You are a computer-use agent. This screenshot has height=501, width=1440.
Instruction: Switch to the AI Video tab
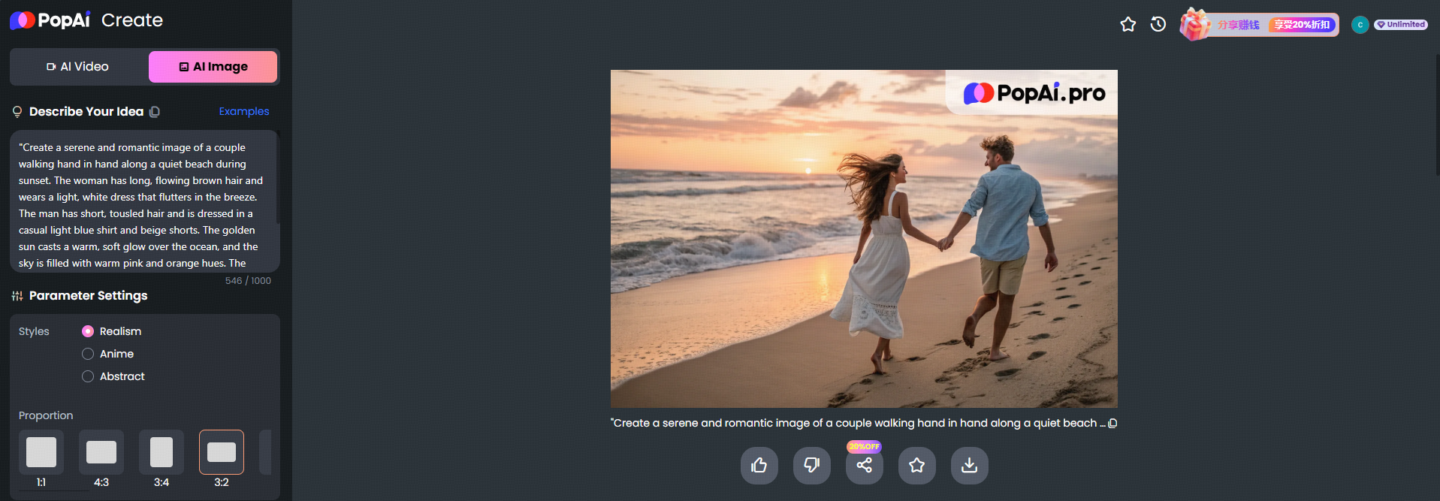coord(78,67)
